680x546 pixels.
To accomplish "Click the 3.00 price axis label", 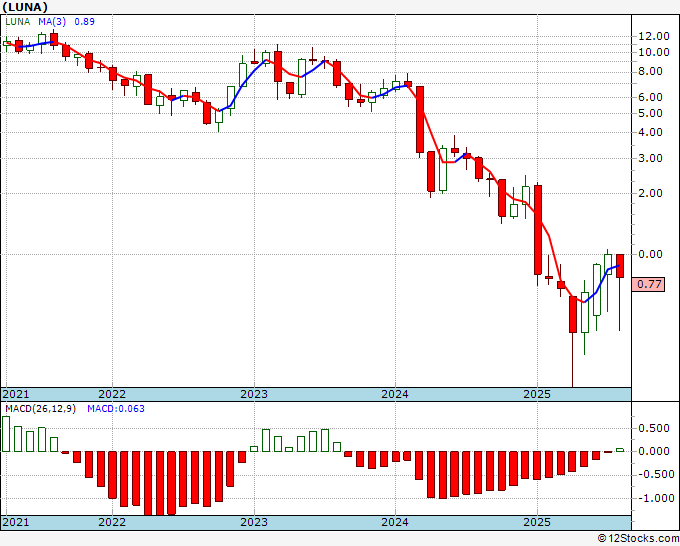I will point(650,159).
